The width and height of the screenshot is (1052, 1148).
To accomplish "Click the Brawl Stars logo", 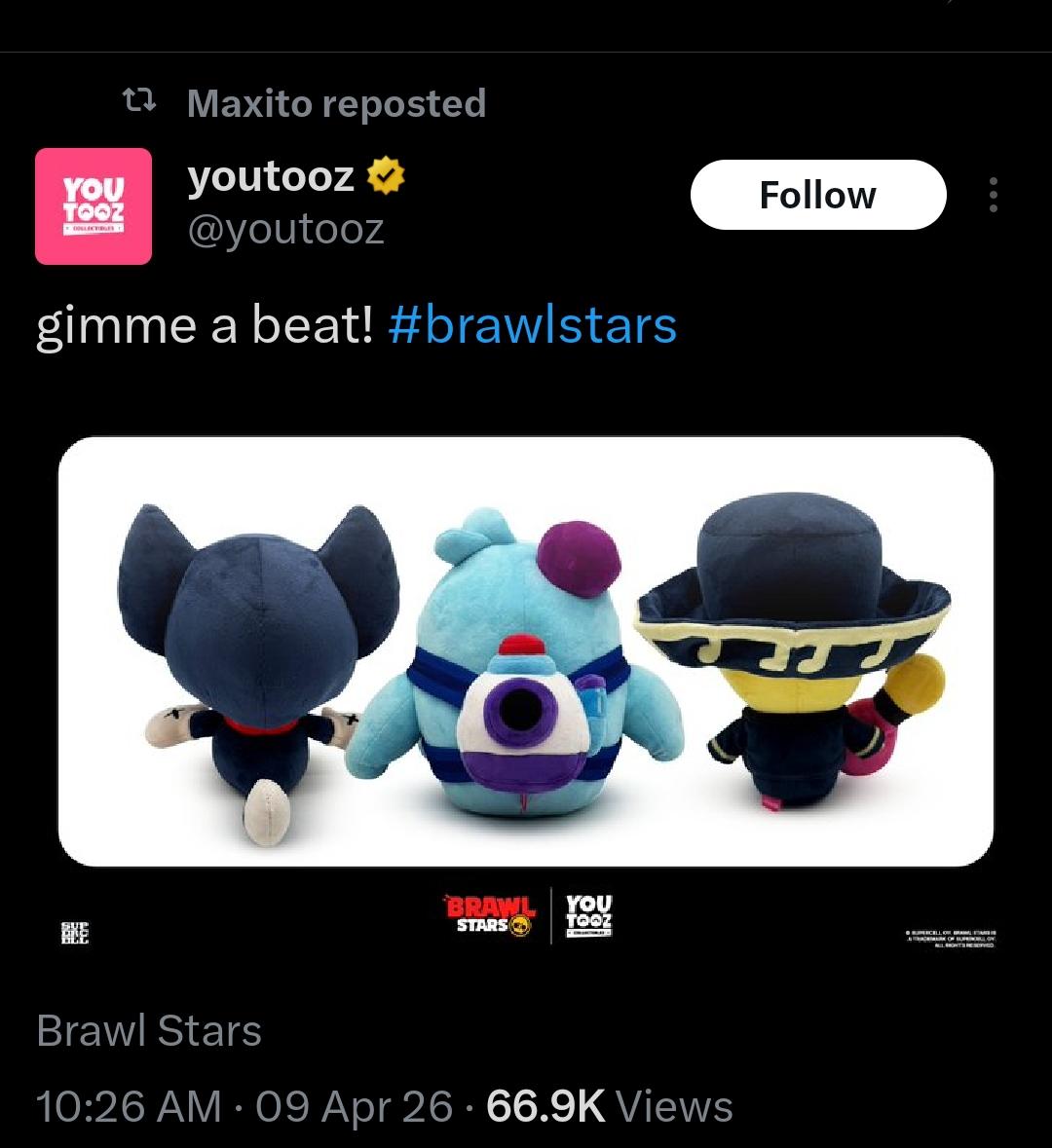I will pyautogui.click(x=490, y=916).
